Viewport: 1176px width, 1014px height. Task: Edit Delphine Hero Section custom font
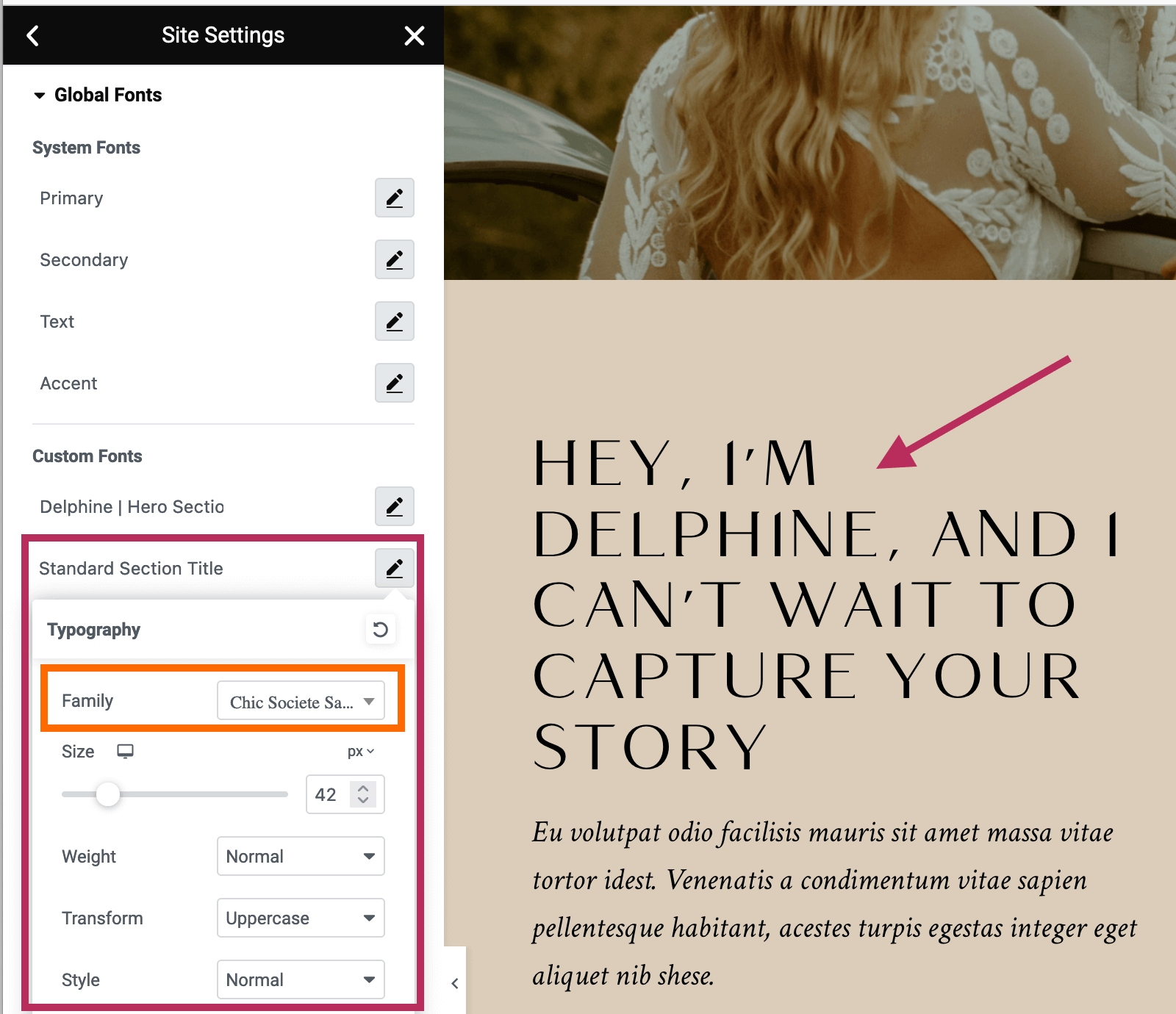394,506
